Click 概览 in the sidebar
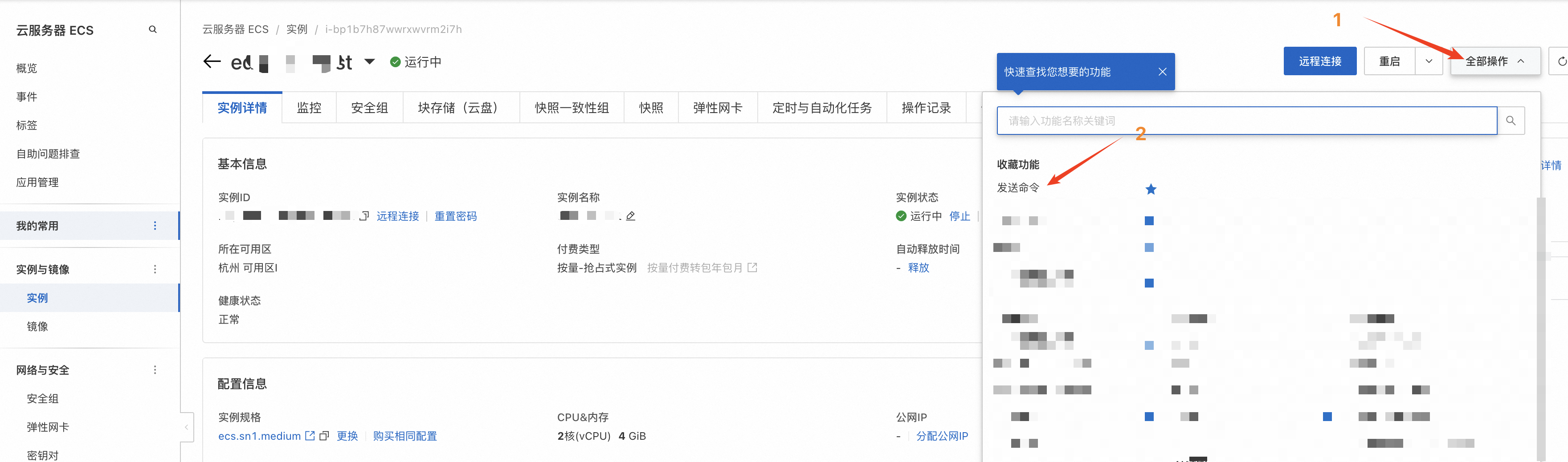1568x462 pixels. [27, 68]
